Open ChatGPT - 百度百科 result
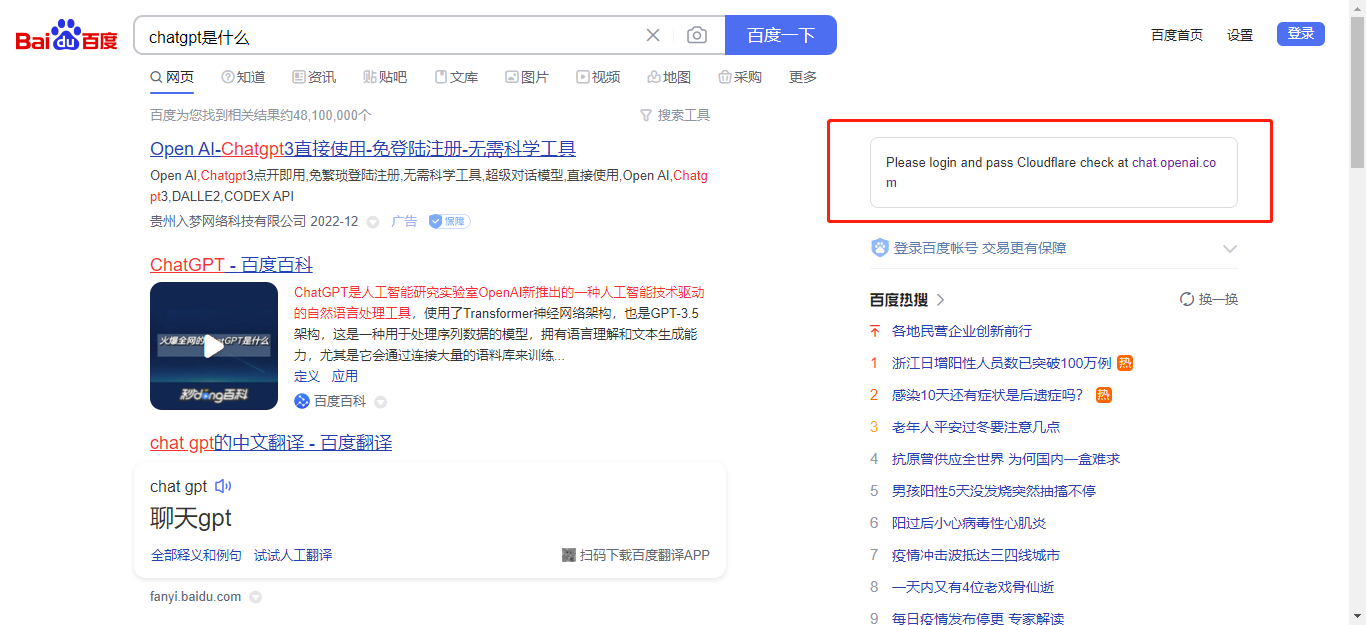The height and width of the screenshot is (625, 1366). pyautogui.click(x=231, y=265)
